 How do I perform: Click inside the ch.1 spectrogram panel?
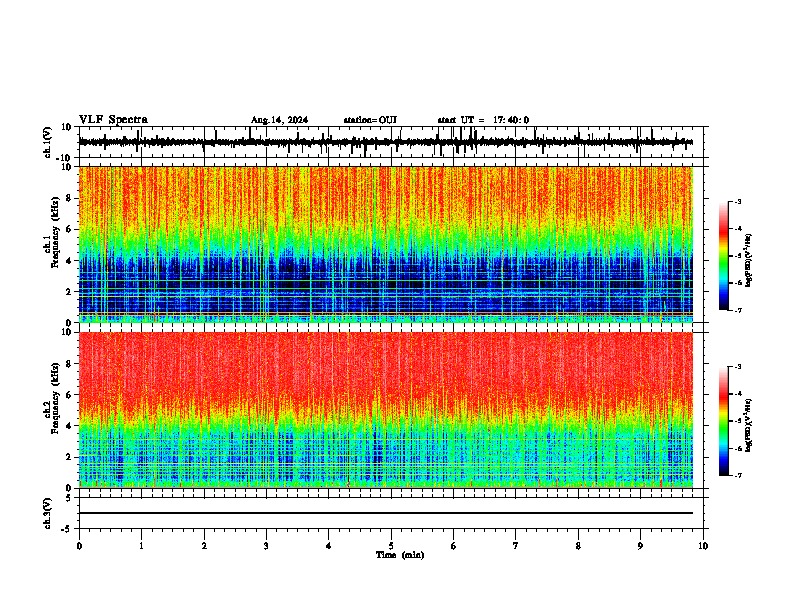(x=385, y=244)
